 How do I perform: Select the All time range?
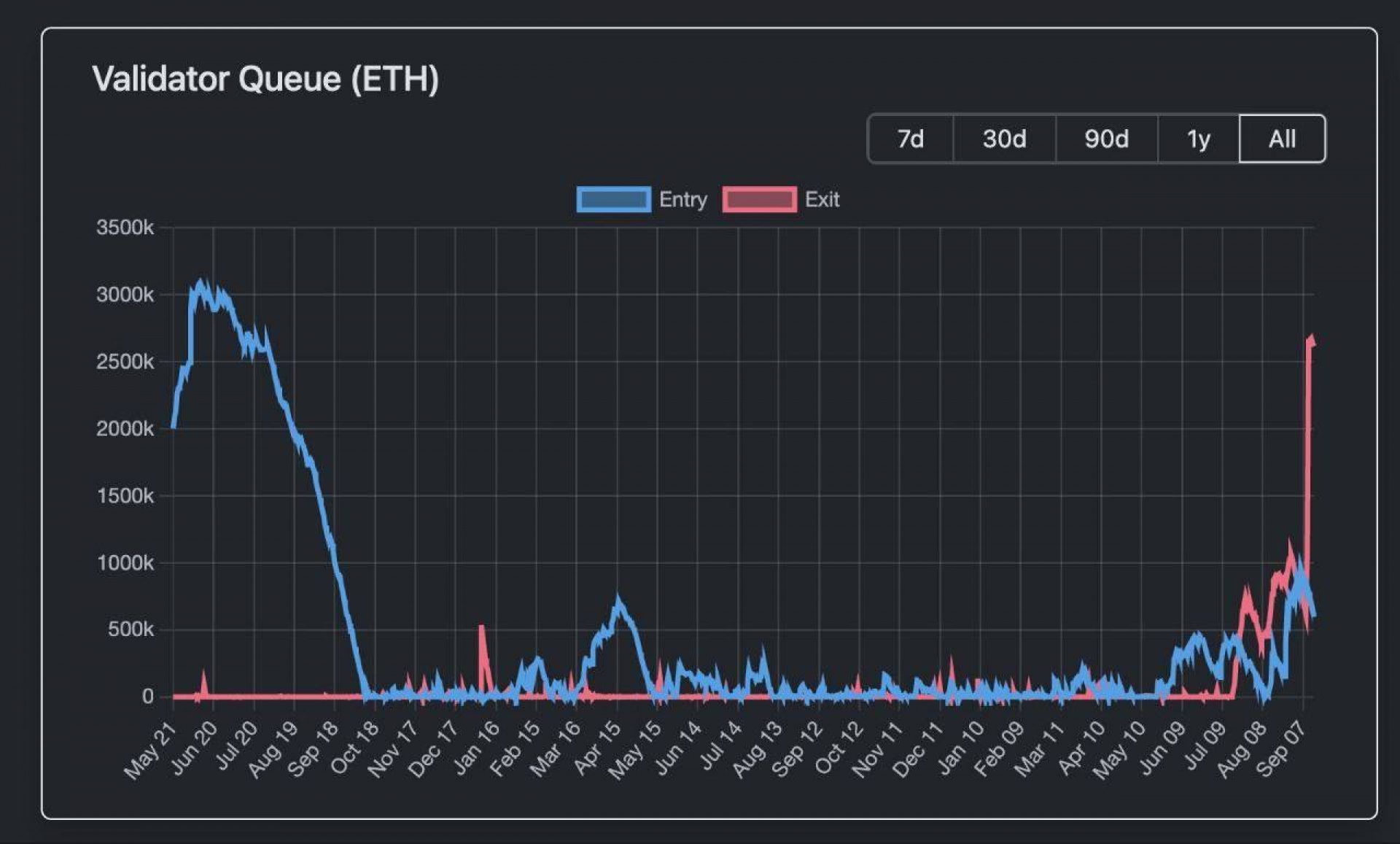(x=1282, y=139)
